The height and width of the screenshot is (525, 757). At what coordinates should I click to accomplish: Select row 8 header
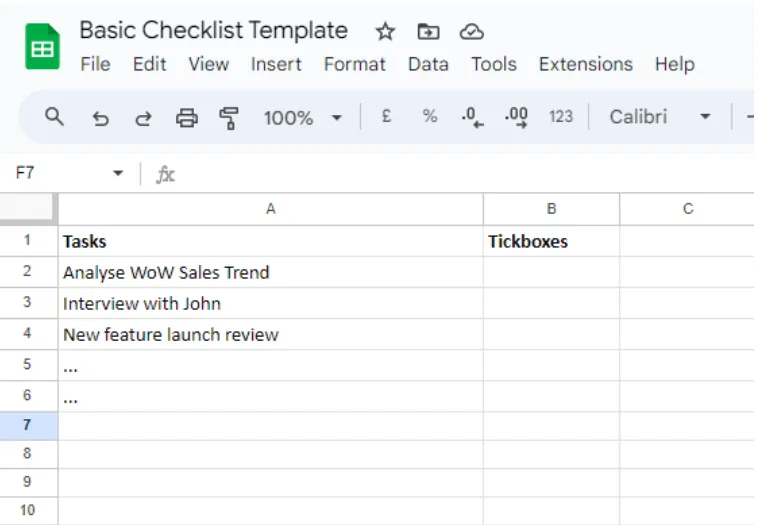click(28, 454)
